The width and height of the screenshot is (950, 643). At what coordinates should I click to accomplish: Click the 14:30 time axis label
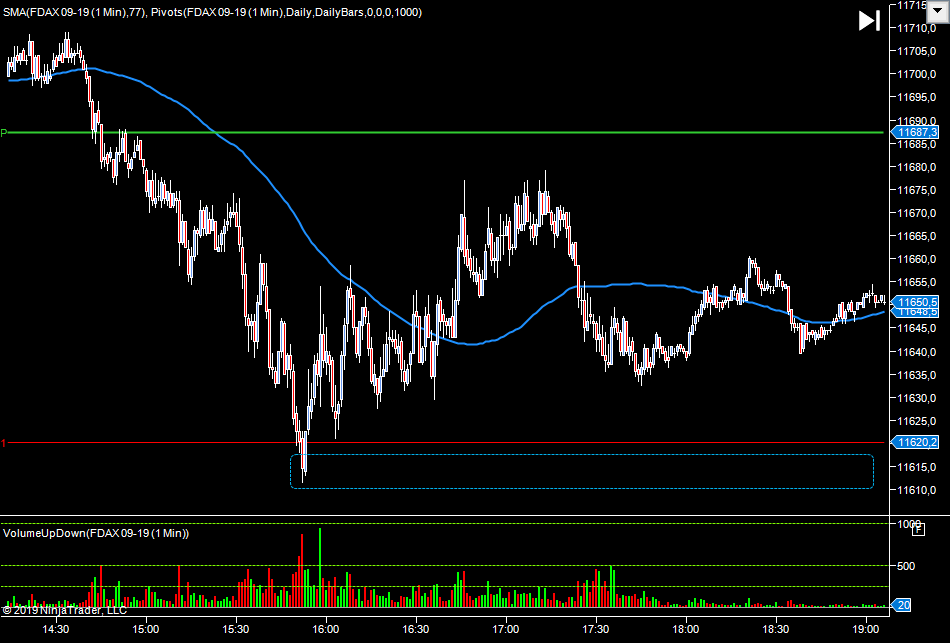tap(56, 629)
